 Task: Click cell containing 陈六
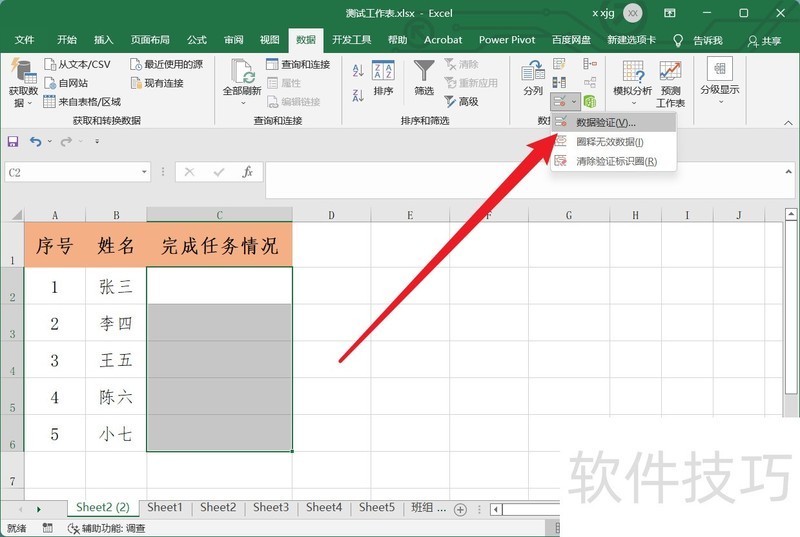[x=116, y=396]
